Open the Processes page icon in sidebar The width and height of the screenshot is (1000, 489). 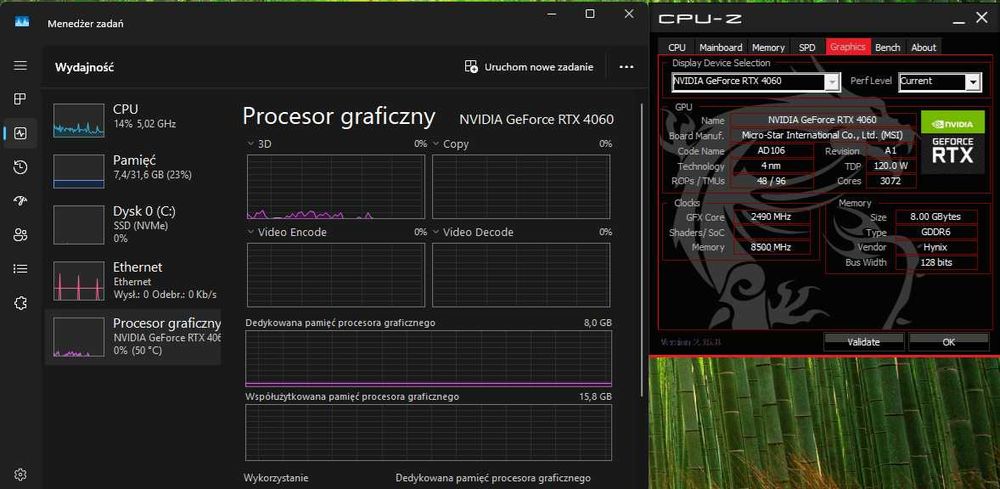[20, 99]
